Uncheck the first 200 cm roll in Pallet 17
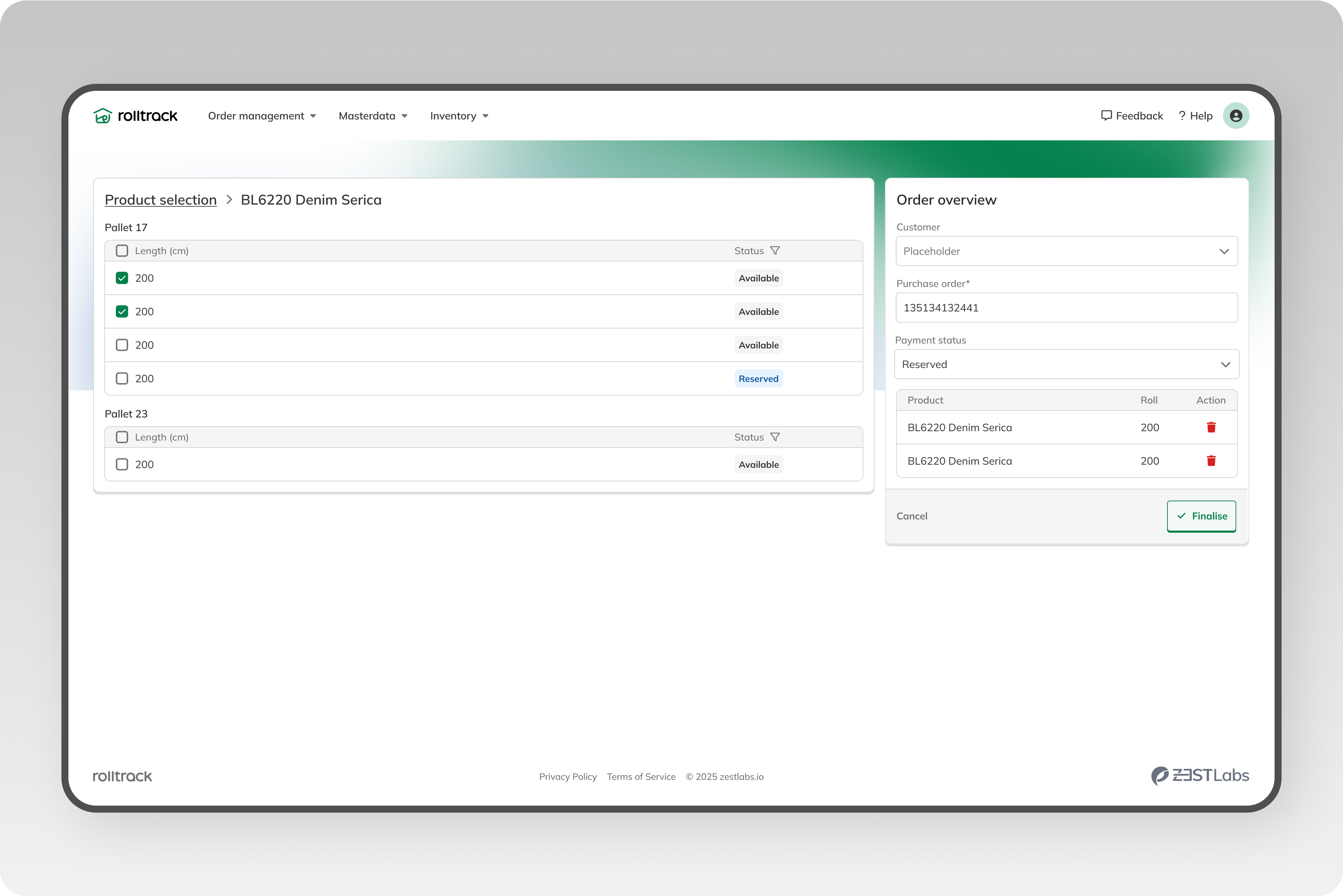This screenshot has height=896, width=1343. click(122, 278)
